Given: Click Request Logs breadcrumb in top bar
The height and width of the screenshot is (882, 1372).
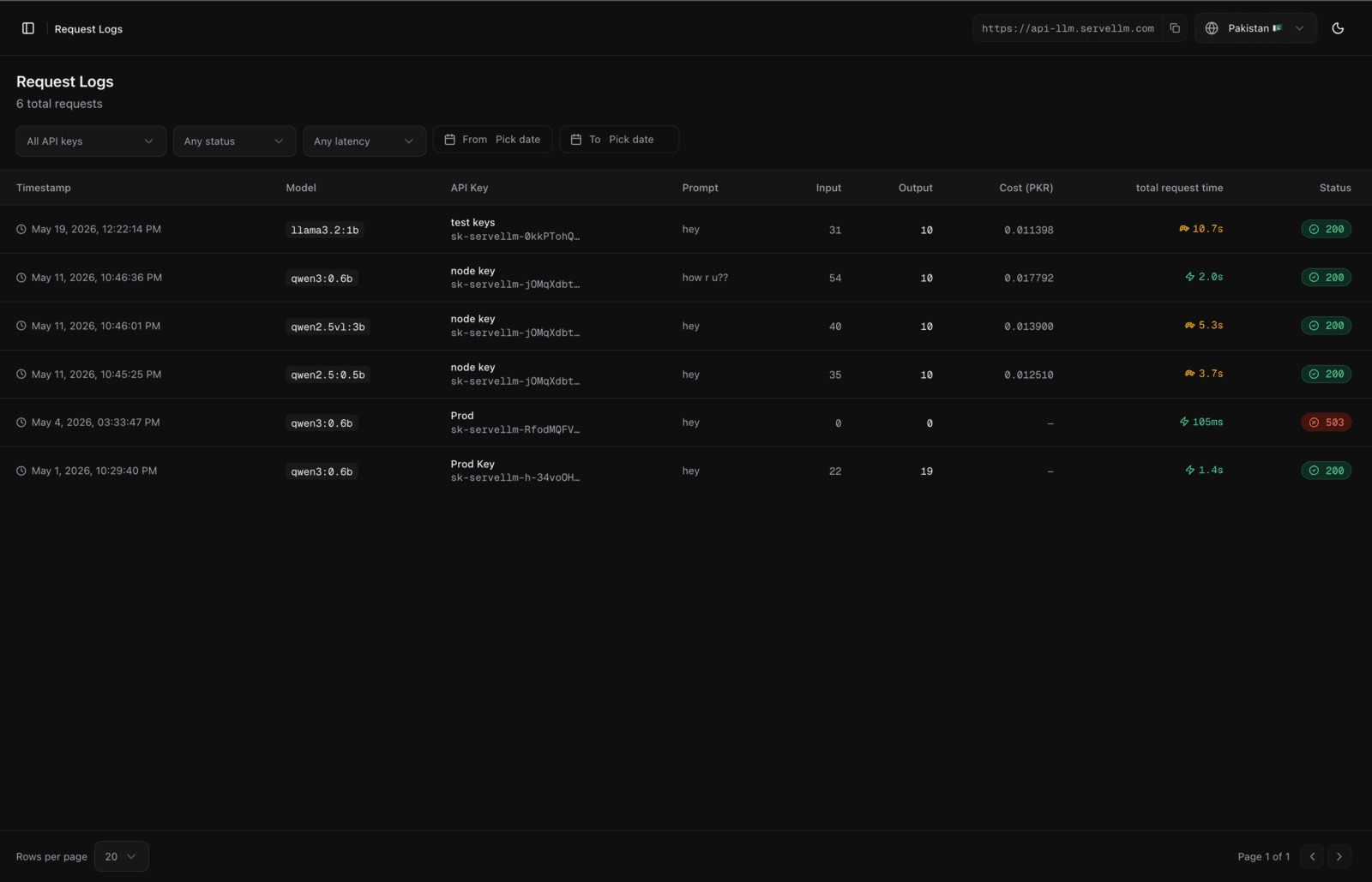Looking at the screenshot, I should click(x=88, y=29).
